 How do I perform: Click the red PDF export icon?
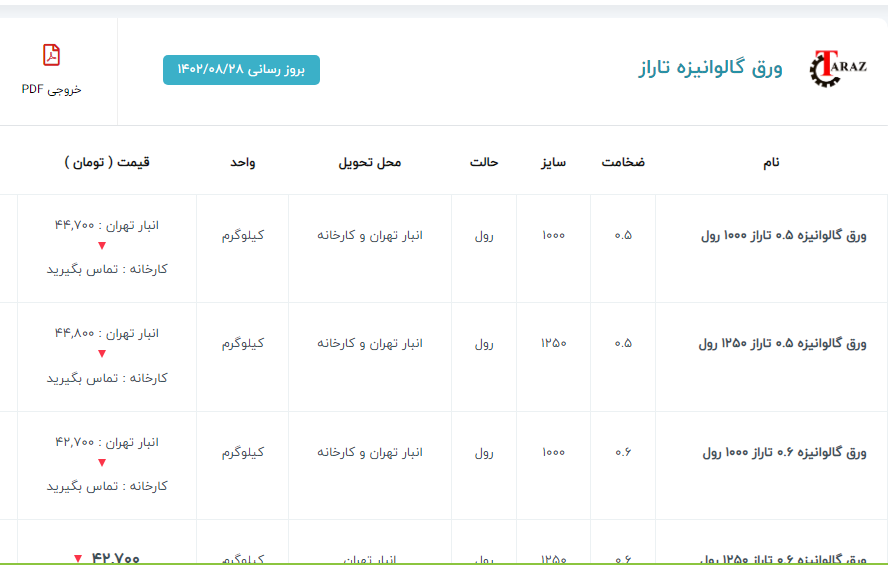pyautogui.click(x=51, y=55)
